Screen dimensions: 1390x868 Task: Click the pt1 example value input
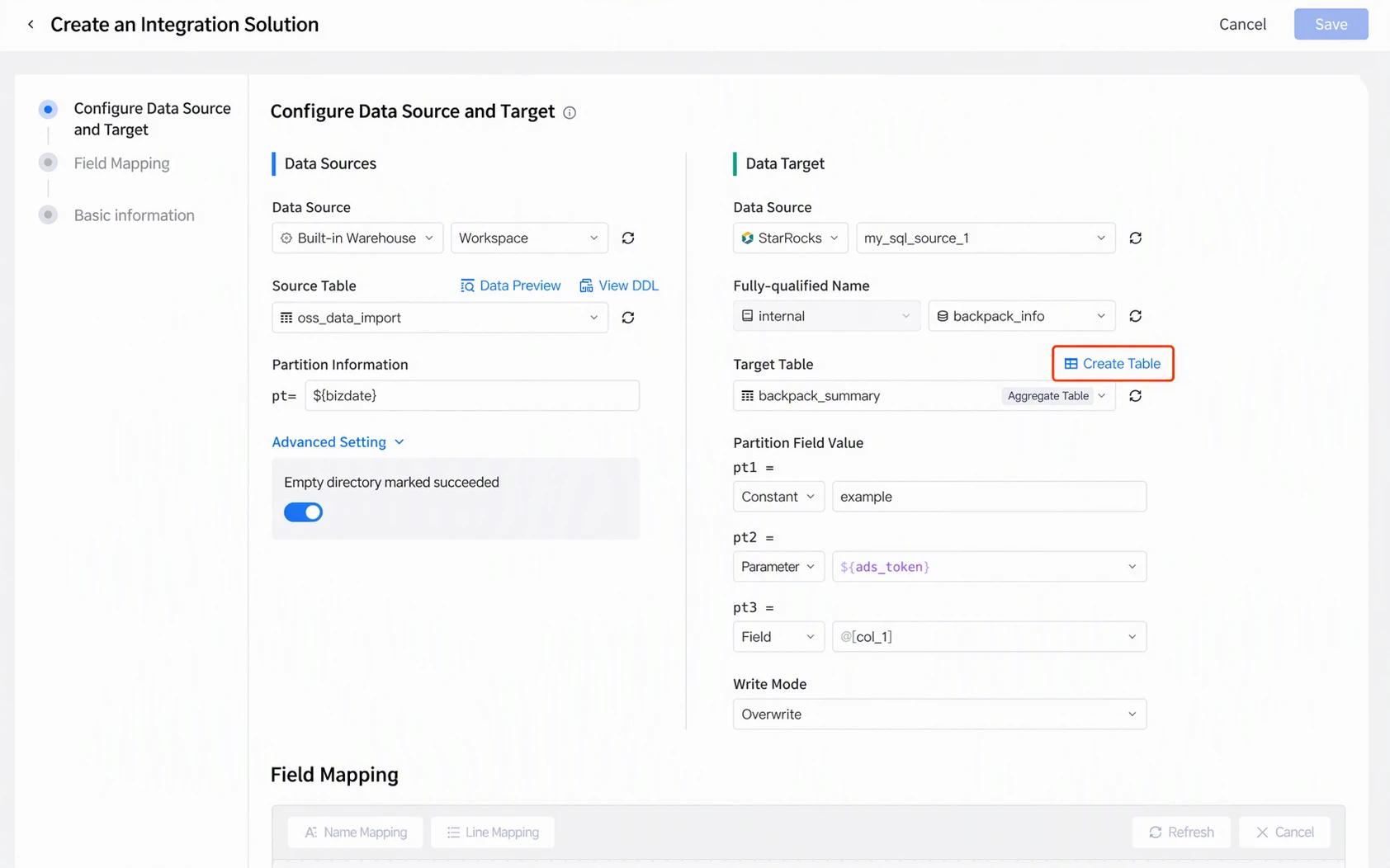point(989,497)
